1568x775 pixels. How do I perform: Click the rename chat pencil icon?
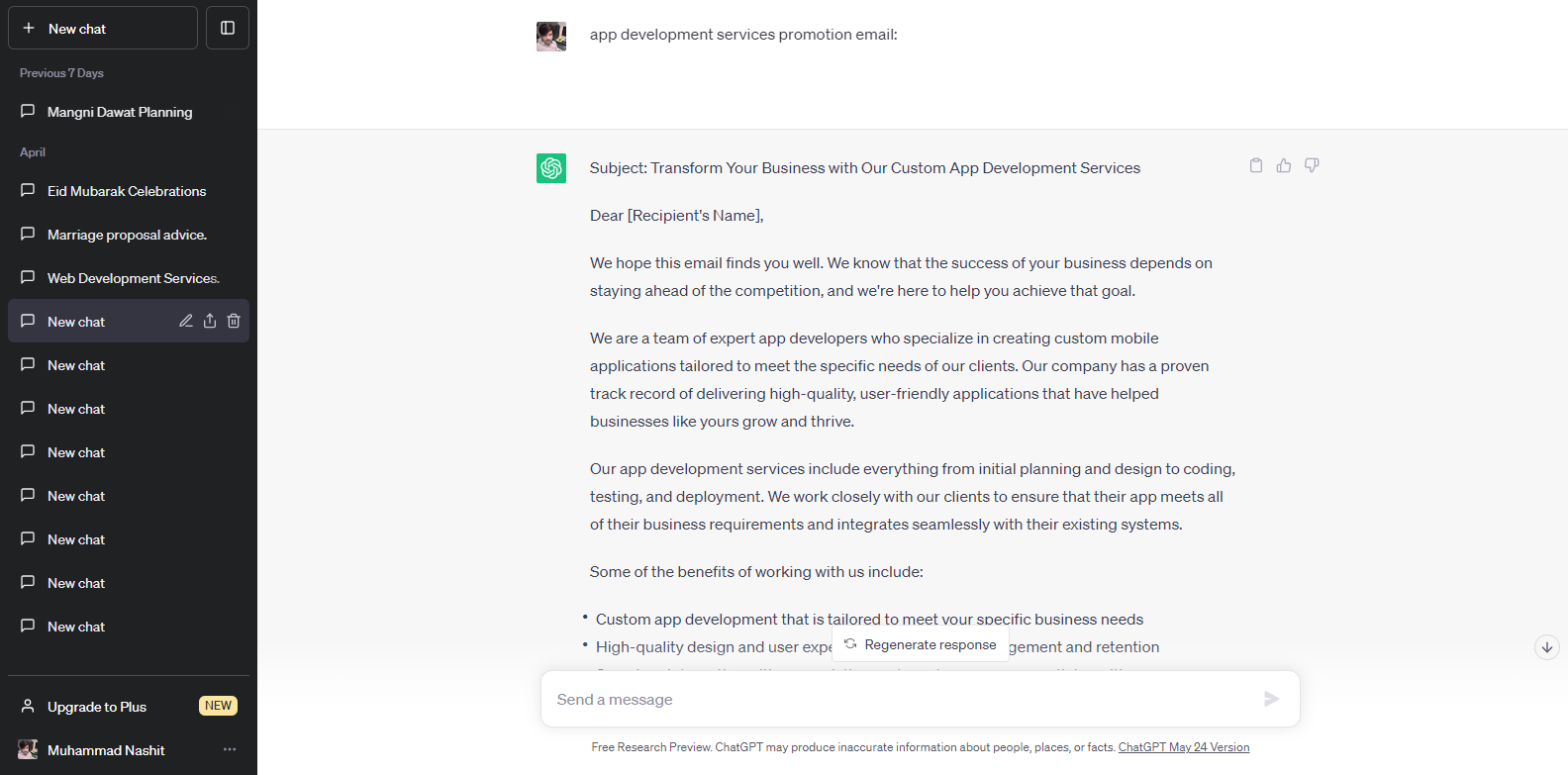[x=186, y=321]
